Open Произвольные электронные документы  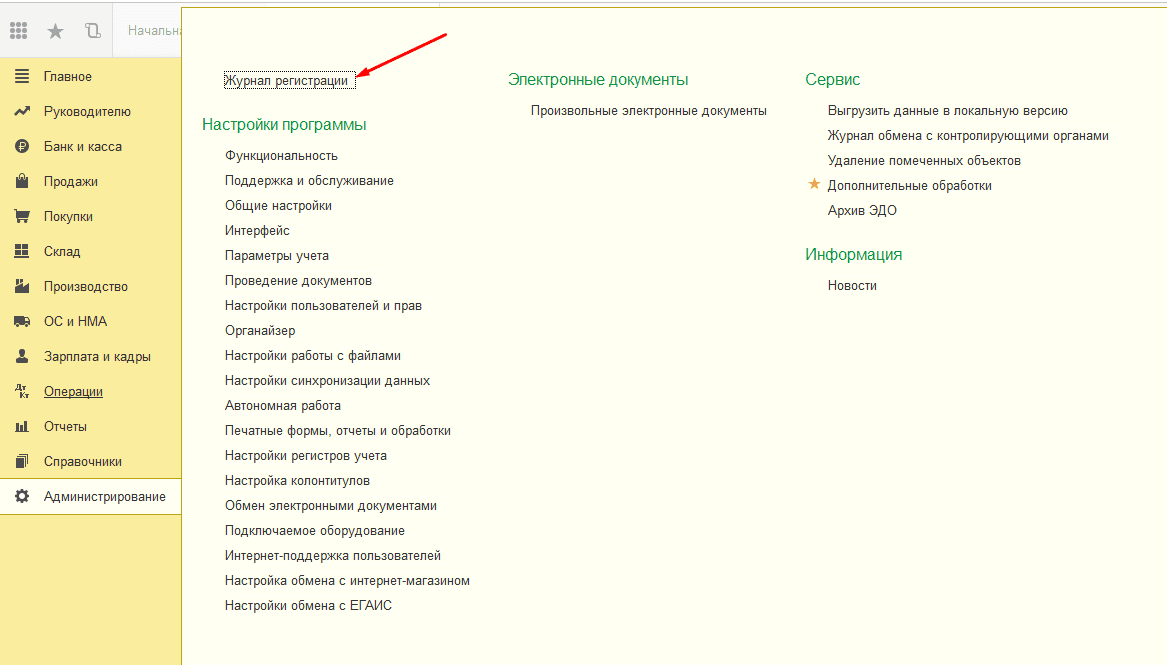coord(648,111)
